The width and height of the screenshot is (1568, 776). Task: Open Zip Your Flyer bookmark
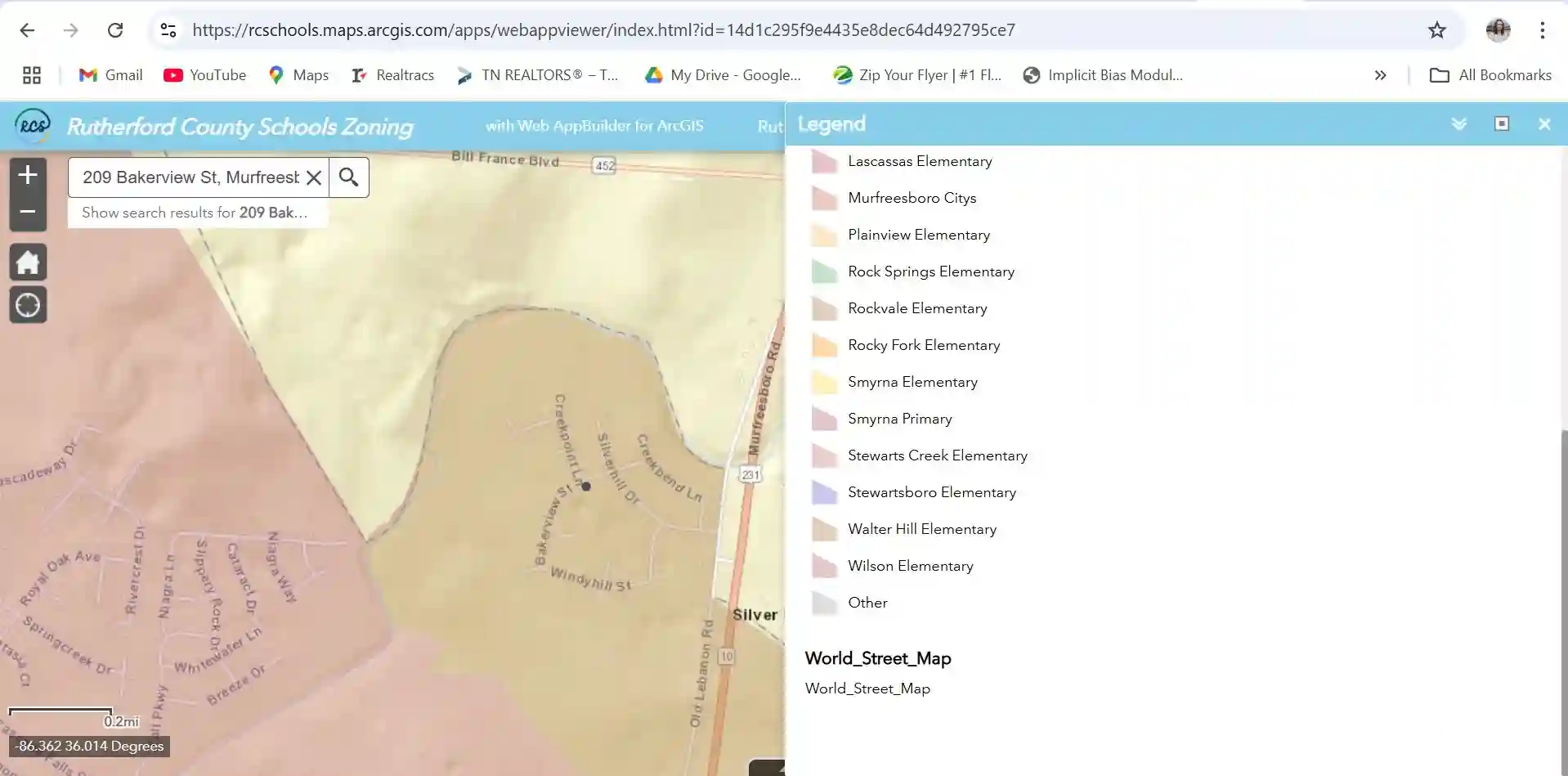(917, 75)
